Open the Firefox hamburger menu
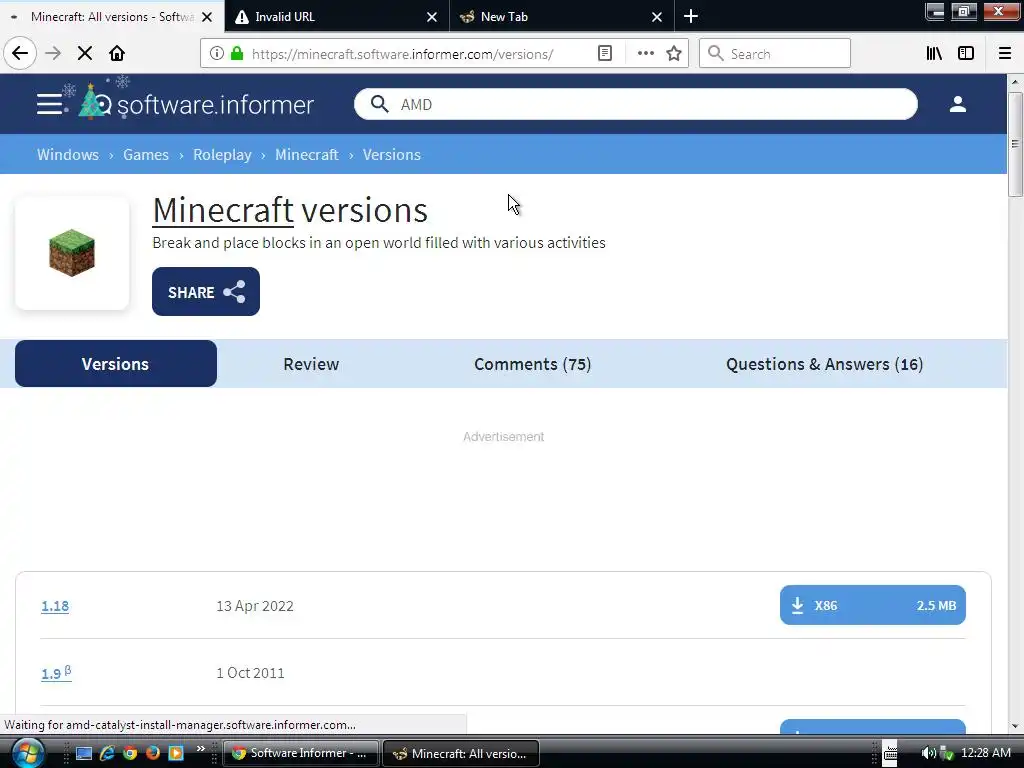The height and width of the screenshot is (768, 1024). click(1005, 53)
